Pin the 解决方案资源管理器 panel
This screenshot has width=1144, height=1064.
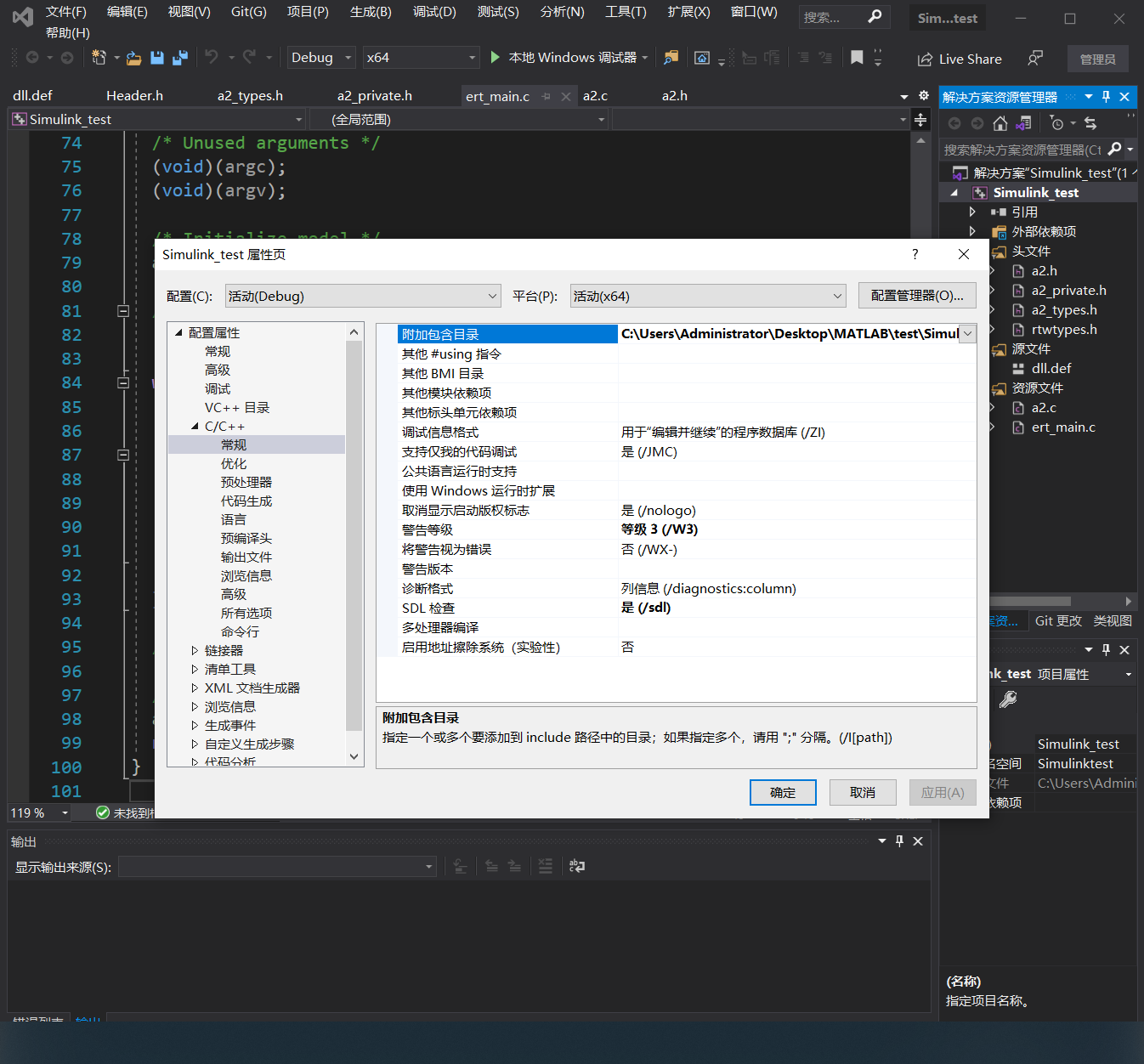tap(1106, 96)
